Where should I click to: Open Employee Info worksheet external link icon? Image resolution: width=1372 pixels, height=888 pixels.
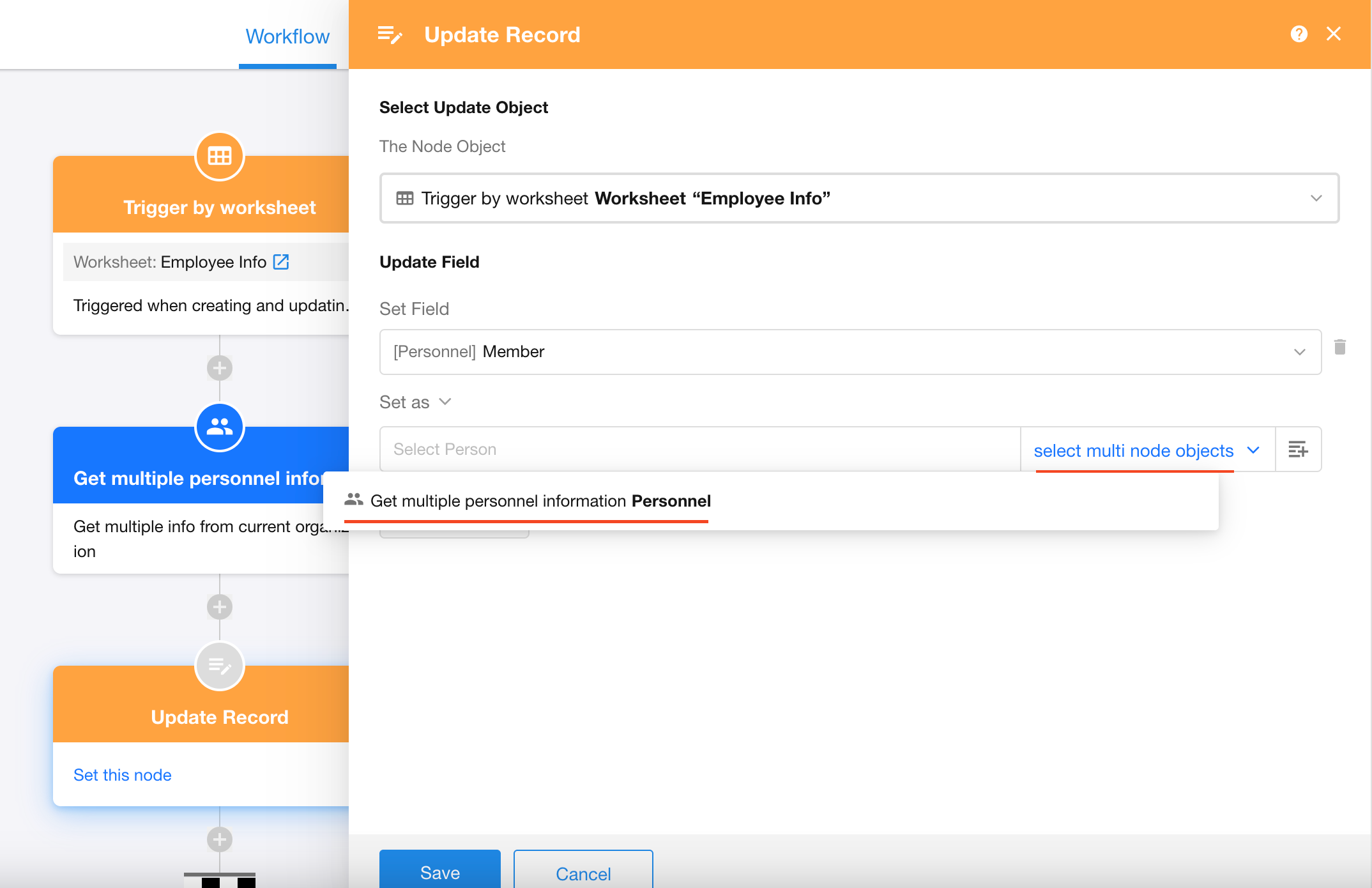pyautogui.click(x=281, y=262)
